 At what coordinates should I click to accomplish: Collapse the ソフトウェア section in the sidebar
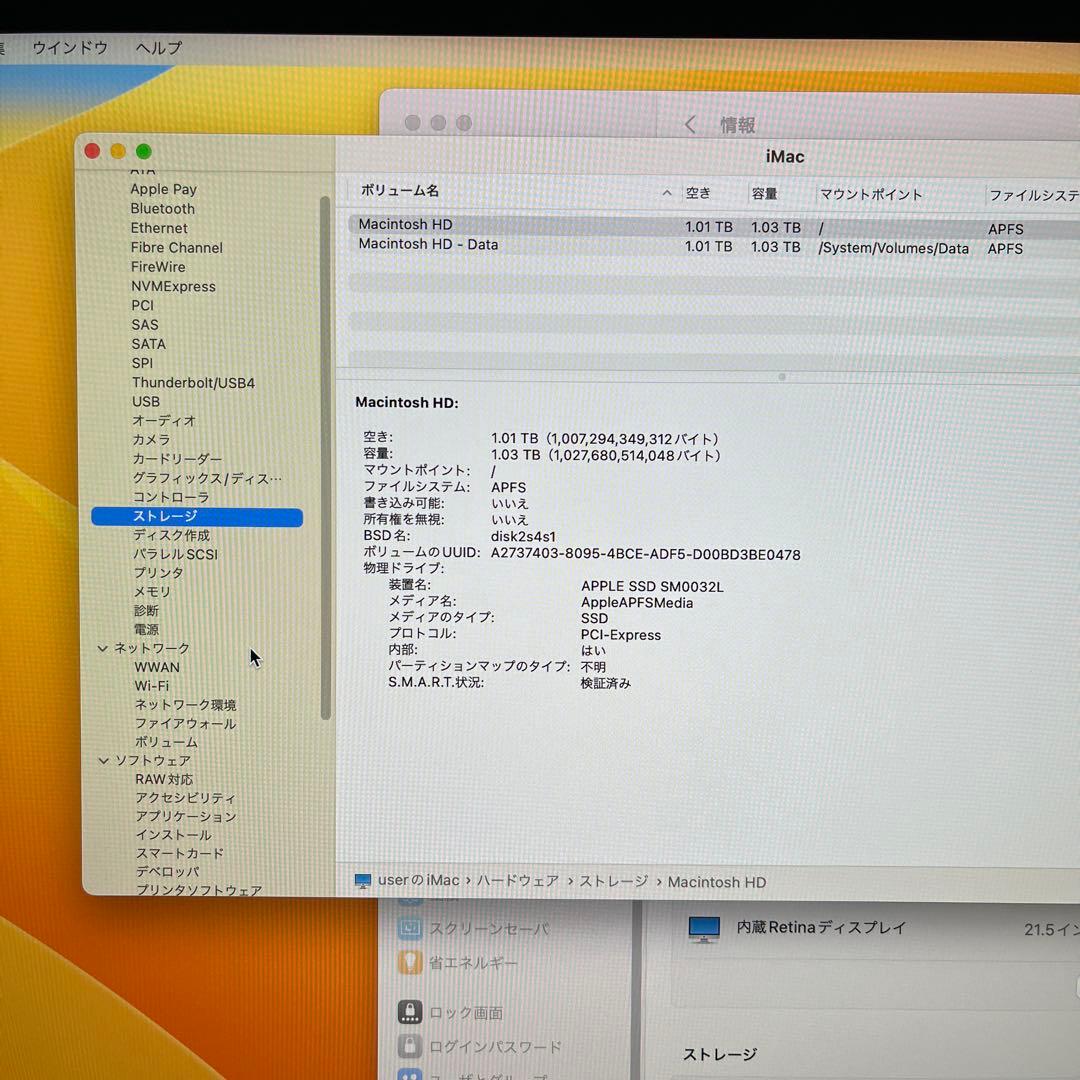coord(104,760)
